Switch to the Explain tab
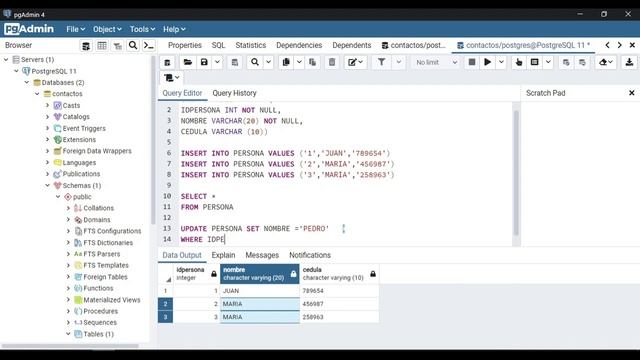640x360 pixels. 223,255
